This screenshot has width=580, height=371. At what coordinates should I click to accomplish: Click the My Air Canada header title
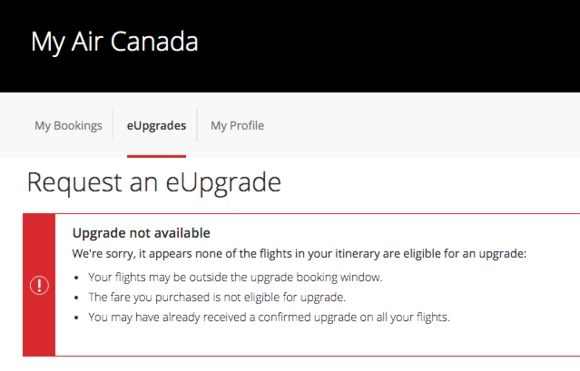point(115,42)
